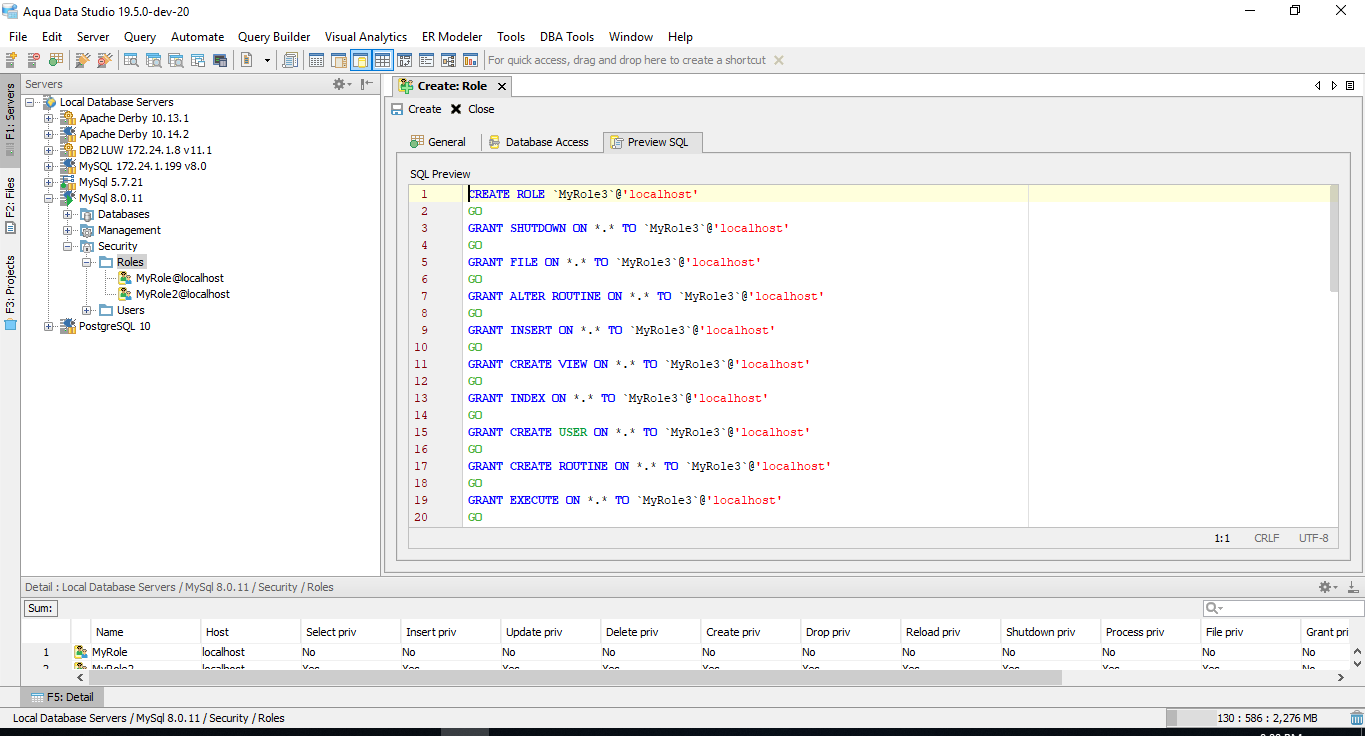
Task: Click the Databases folder icon in the tree
Action: [x=87, y=214]
